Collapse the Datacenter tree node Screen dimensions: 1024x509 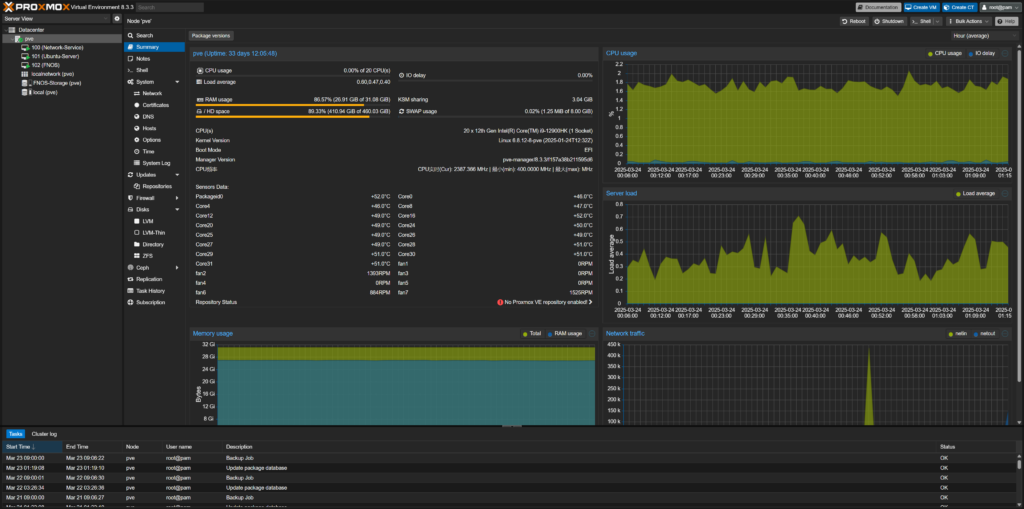point(5,30)
